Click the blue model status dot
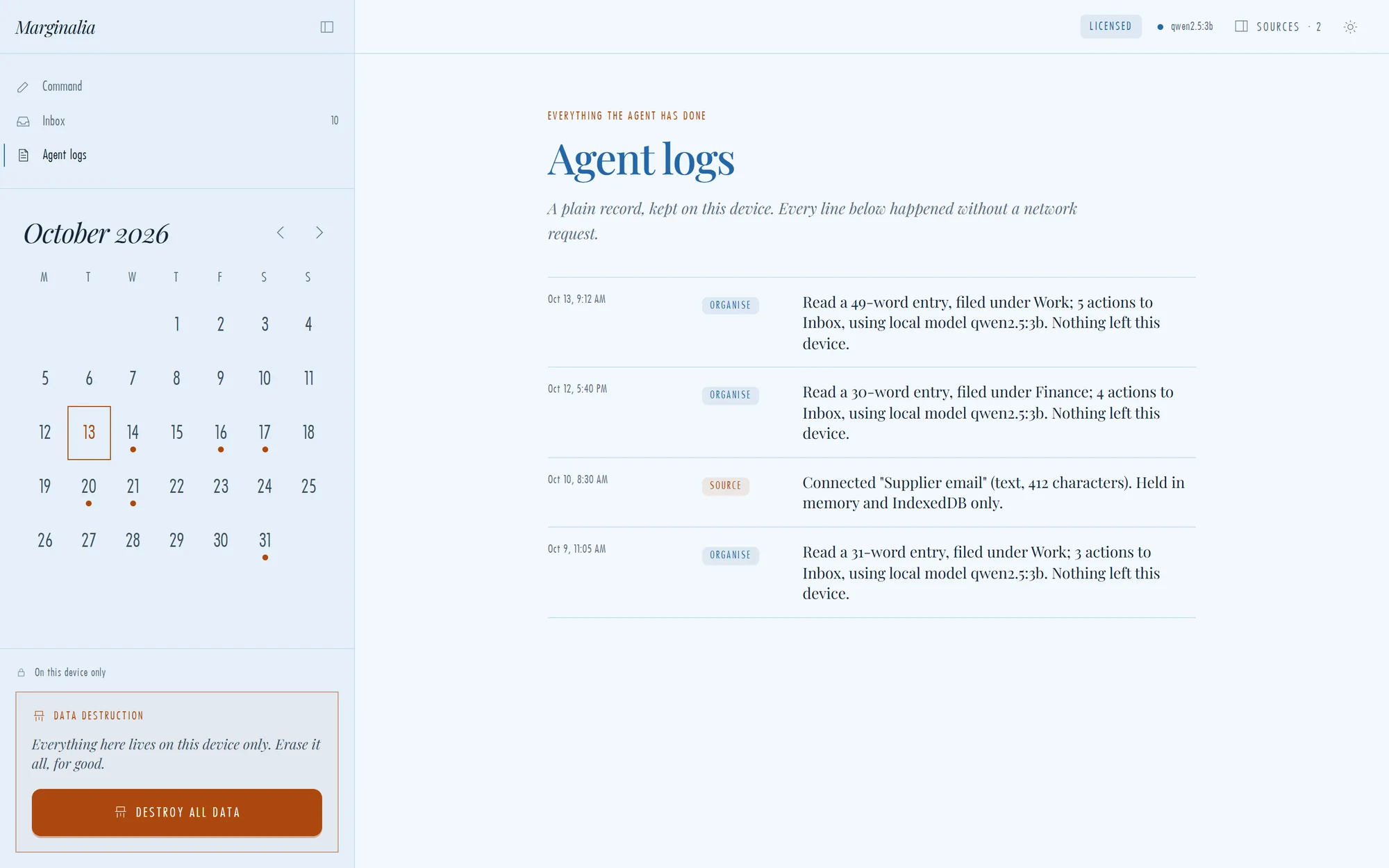This screenshot has width=1389, height=868. click(x=1160, y=27)
